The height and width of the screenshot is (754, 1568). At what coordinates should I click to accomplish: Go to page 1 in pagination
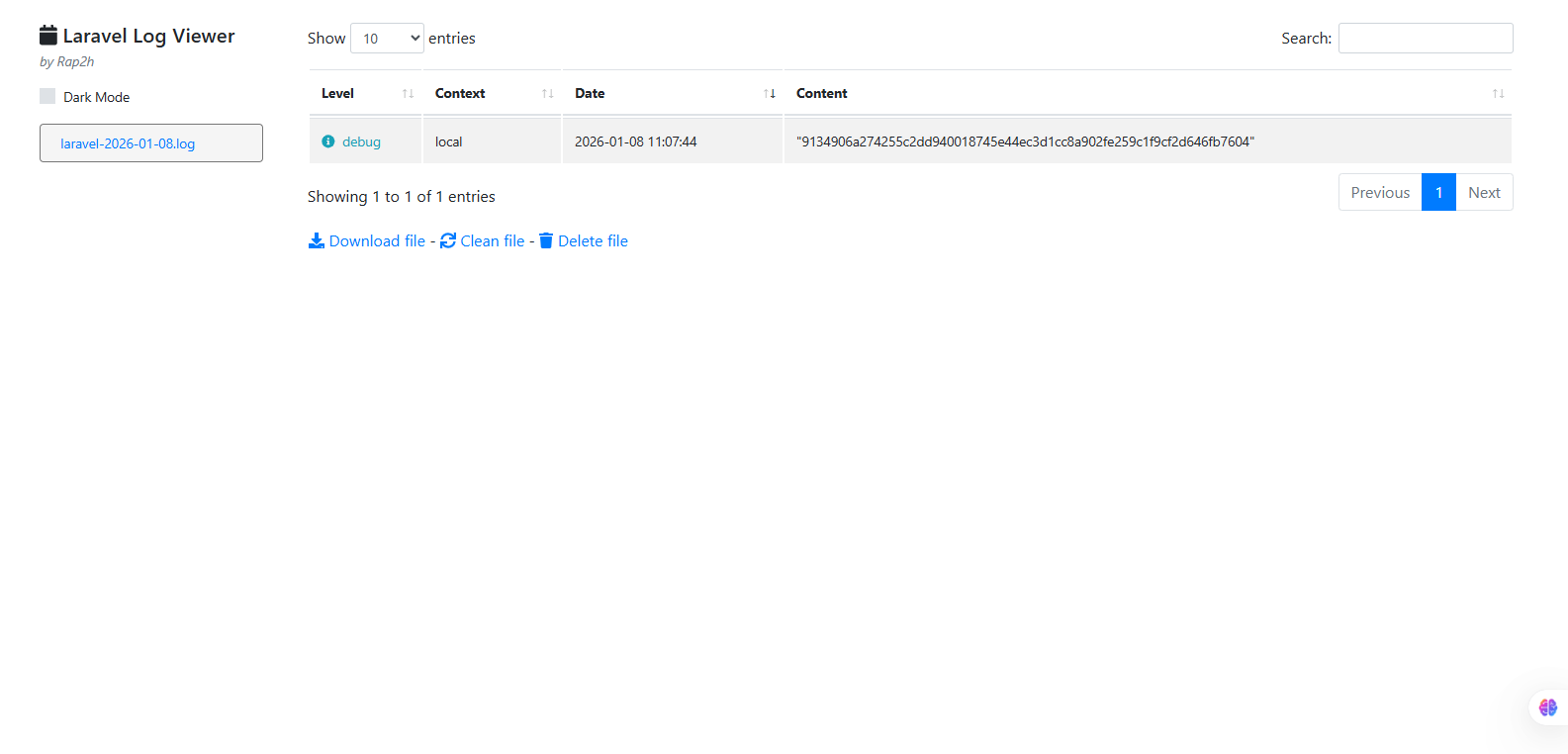point(1438,193)
